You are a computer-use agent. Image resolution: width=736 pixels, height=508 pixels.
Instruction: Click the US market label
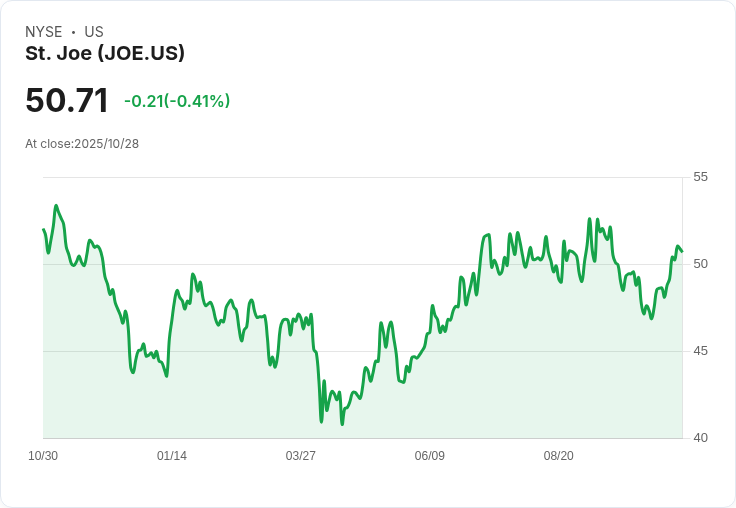click(x=94, y=32)
